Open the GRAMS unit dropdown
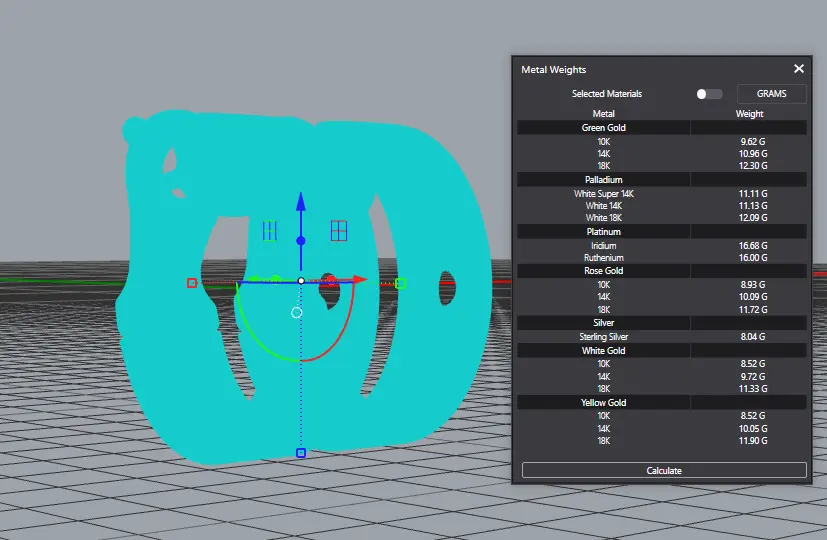The image size is (827, 540). coord(771,94)
